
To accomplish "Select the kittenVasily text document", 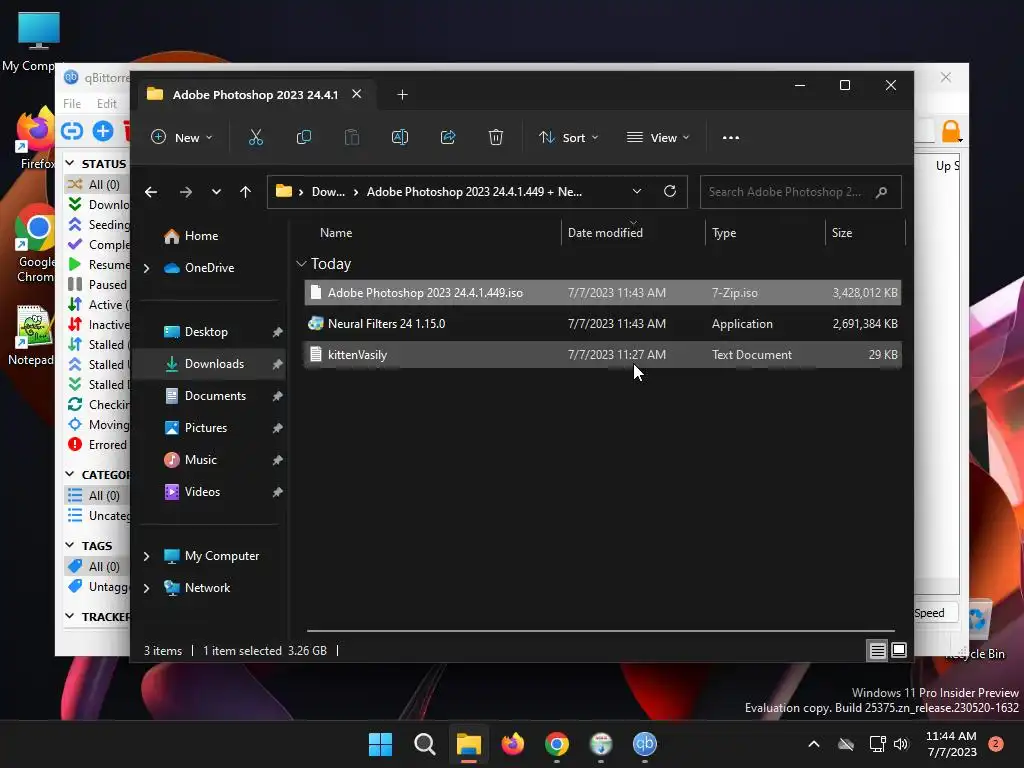I will [x=602, y=355].
